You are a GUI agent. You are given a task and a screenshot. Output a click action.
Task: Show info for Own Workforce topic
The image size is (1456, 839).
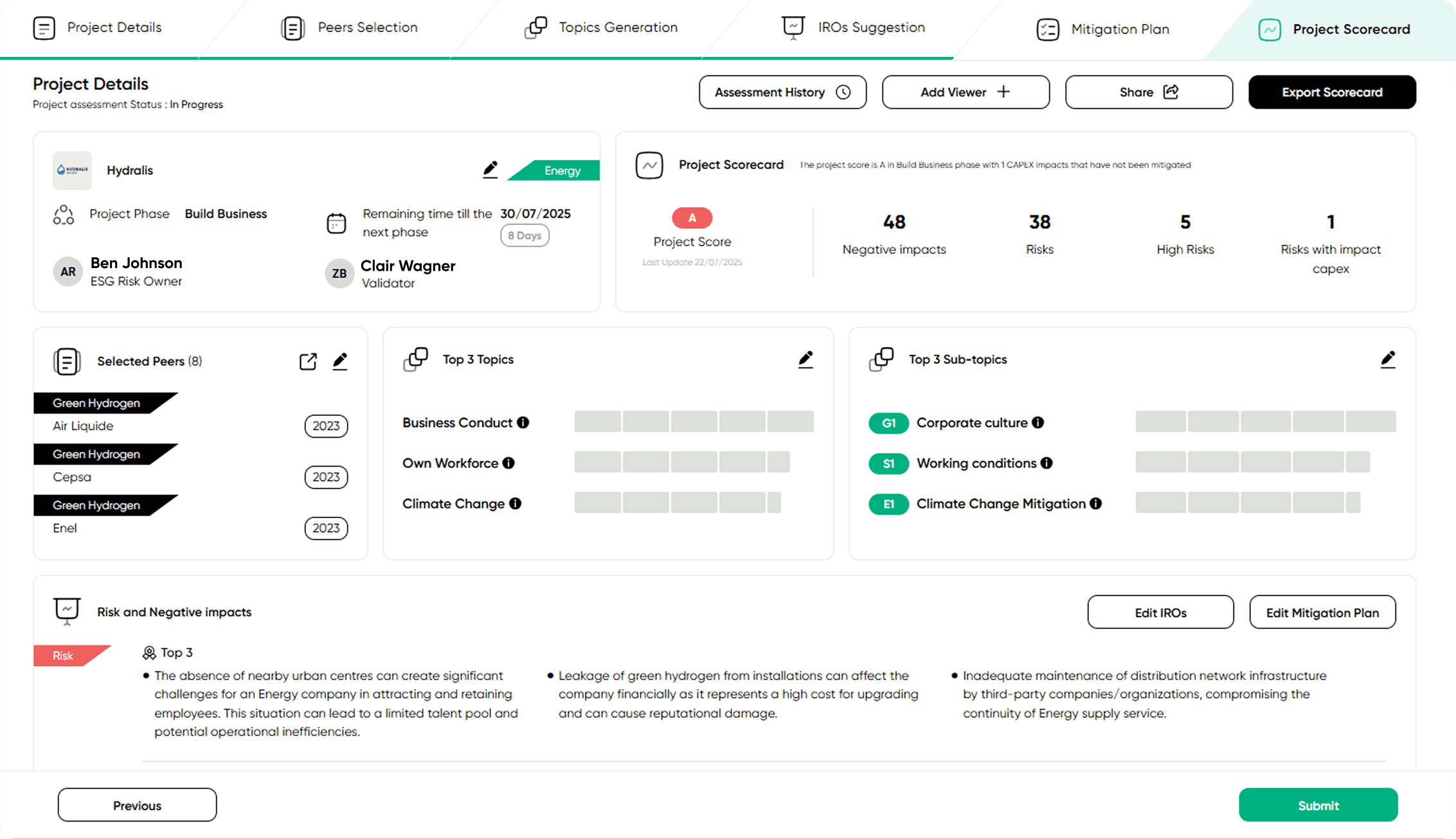[508, 463]
